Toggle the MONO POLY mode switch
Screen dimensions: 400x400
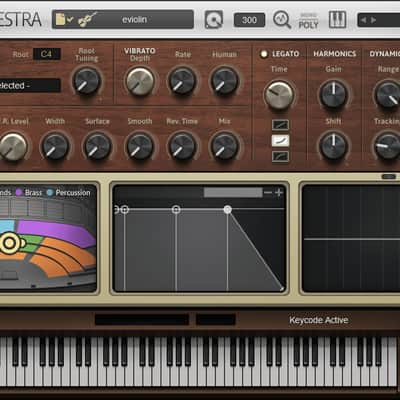click(308, 21)
